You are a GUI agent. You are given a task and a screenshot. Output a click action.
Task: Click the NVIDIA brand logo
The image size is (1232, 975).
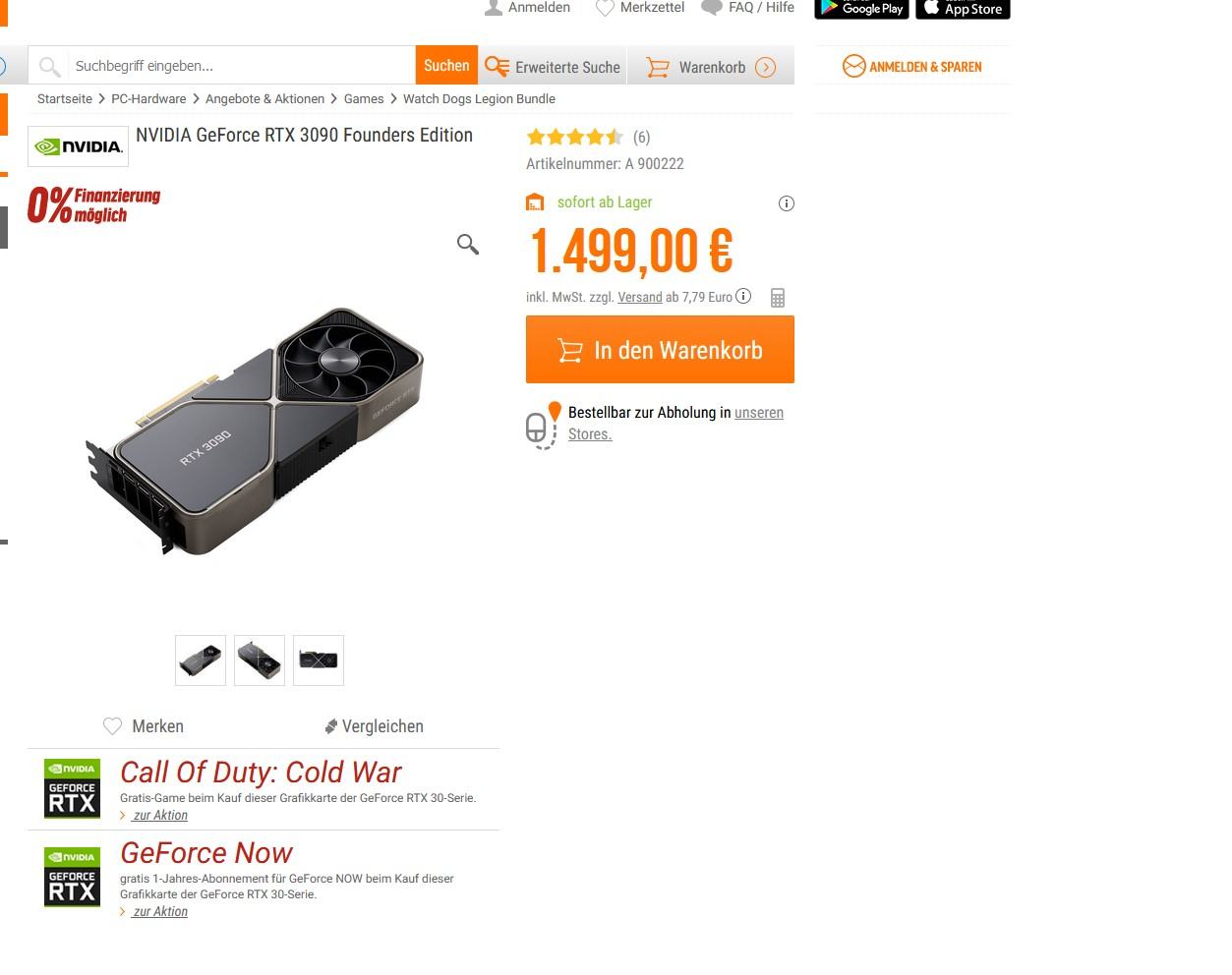[x=78, y=146]
